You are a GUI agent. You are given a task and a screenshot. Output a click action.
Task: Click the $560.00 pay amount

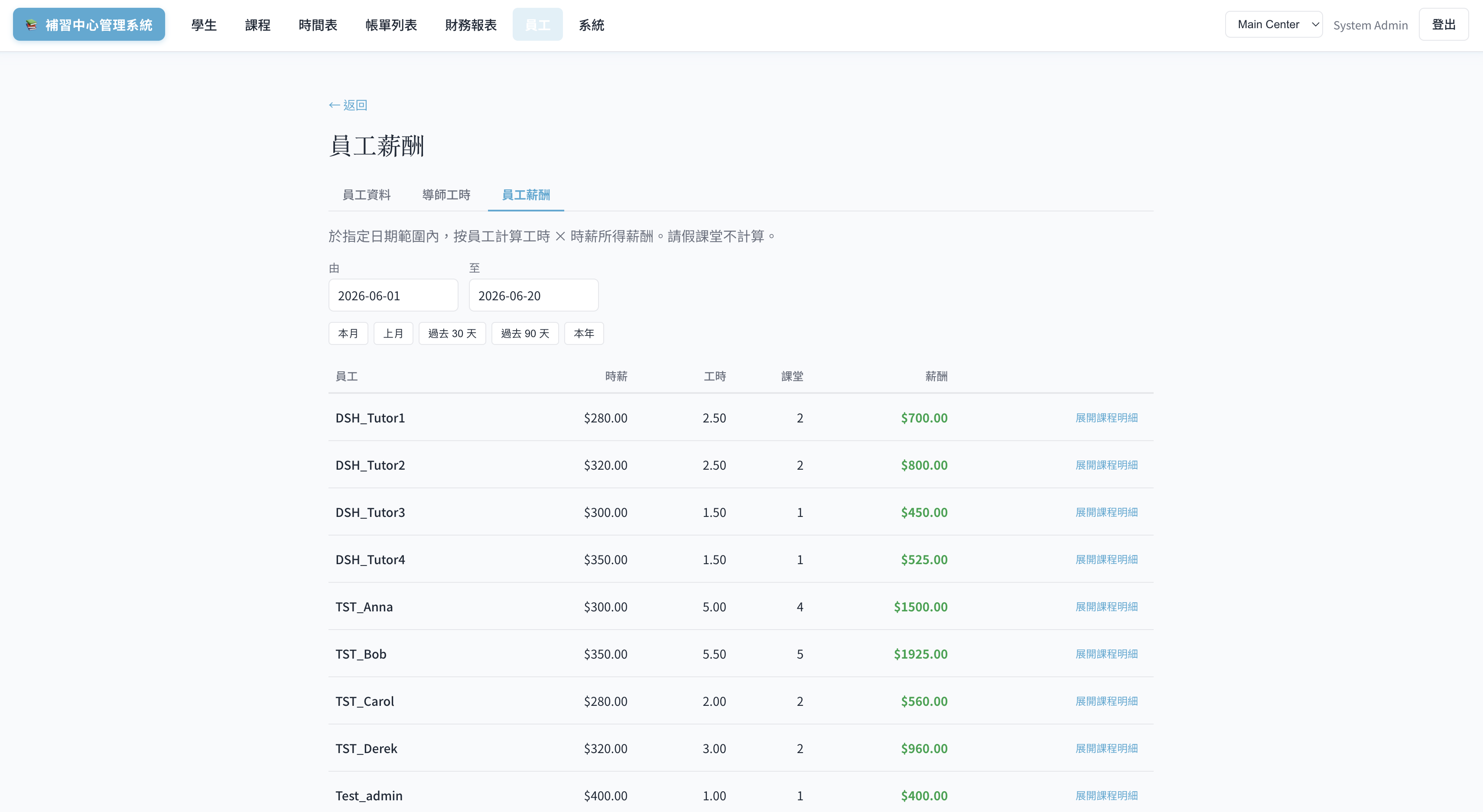pyautogui.click(x=924, y=701)
